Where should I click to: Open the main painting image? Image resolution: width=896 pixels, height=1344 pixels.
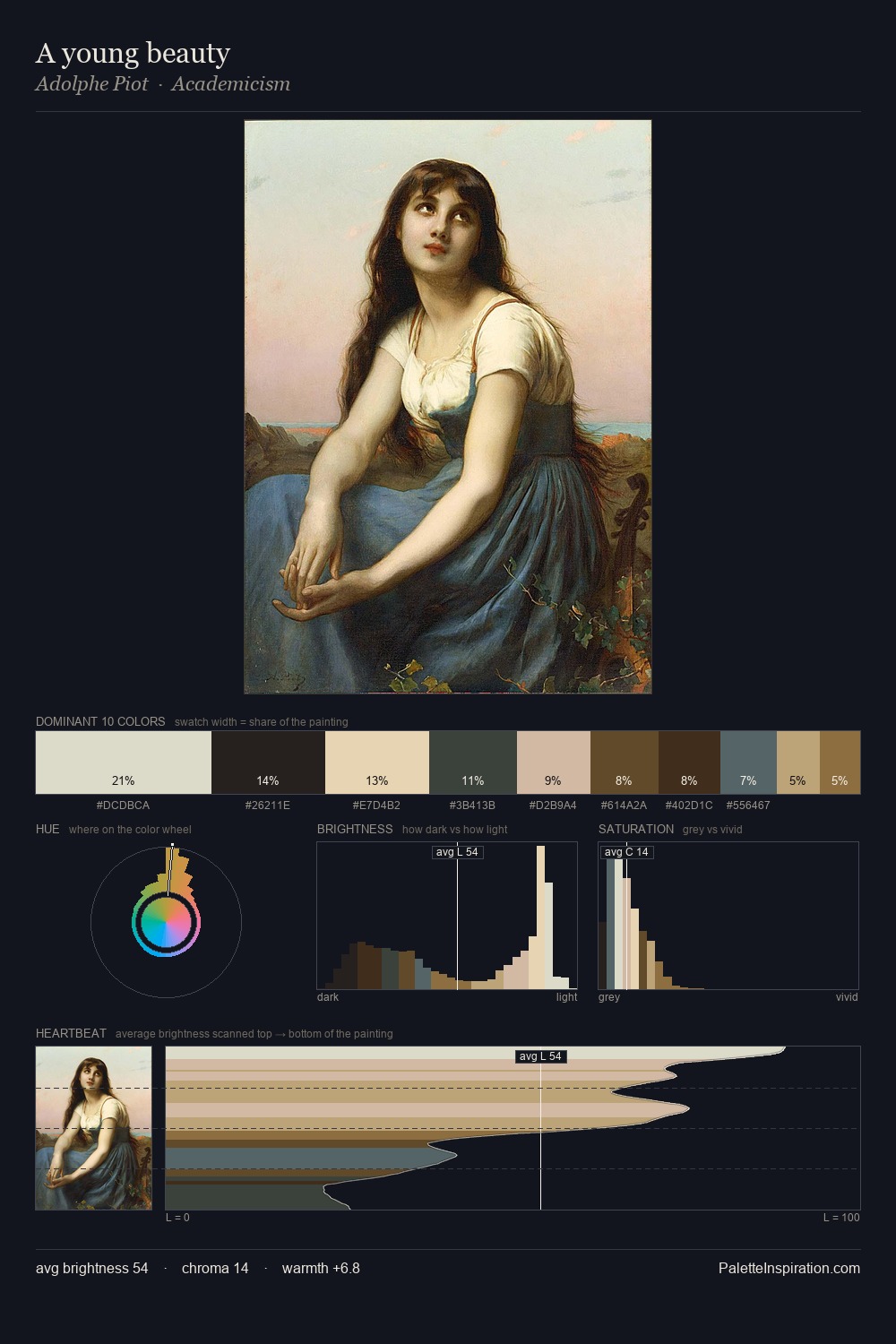(448, 407)
